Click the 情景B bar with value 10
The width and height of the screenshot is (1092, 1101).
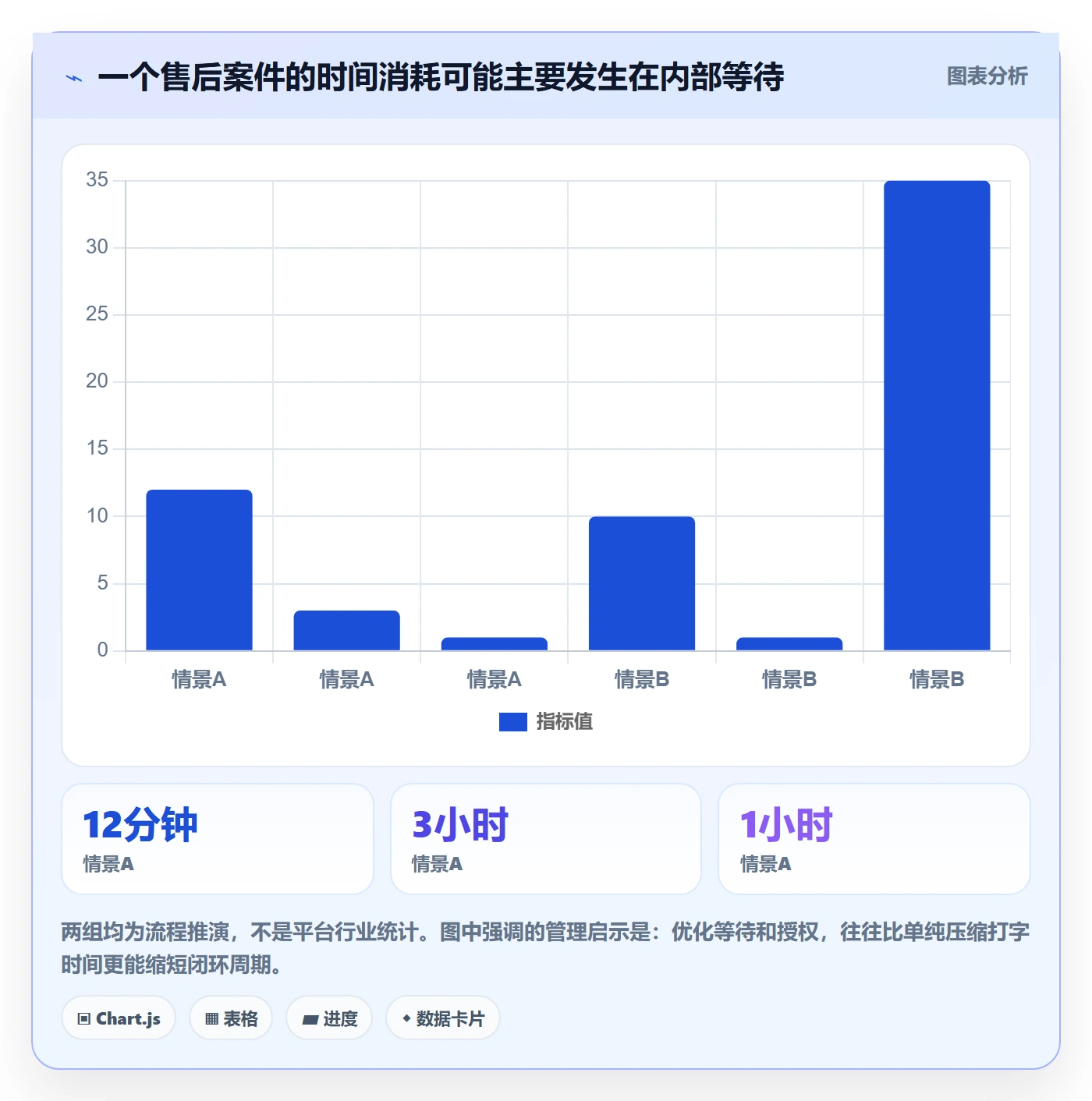coord(642,583)
